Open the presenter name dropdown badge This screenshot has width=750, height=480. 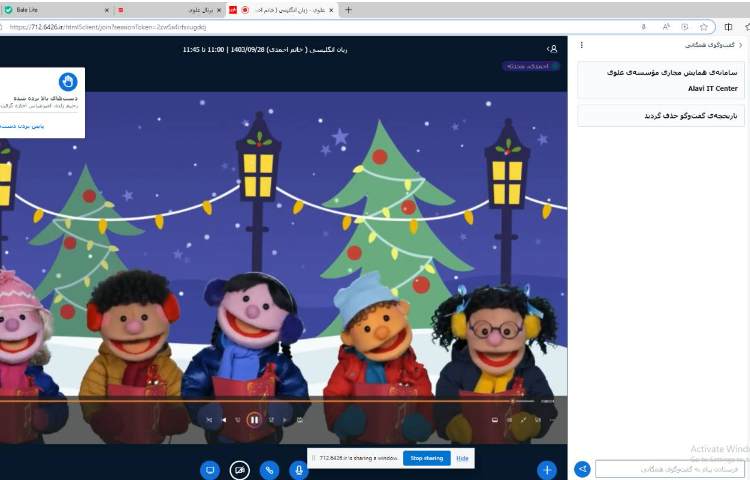[530, 66]
